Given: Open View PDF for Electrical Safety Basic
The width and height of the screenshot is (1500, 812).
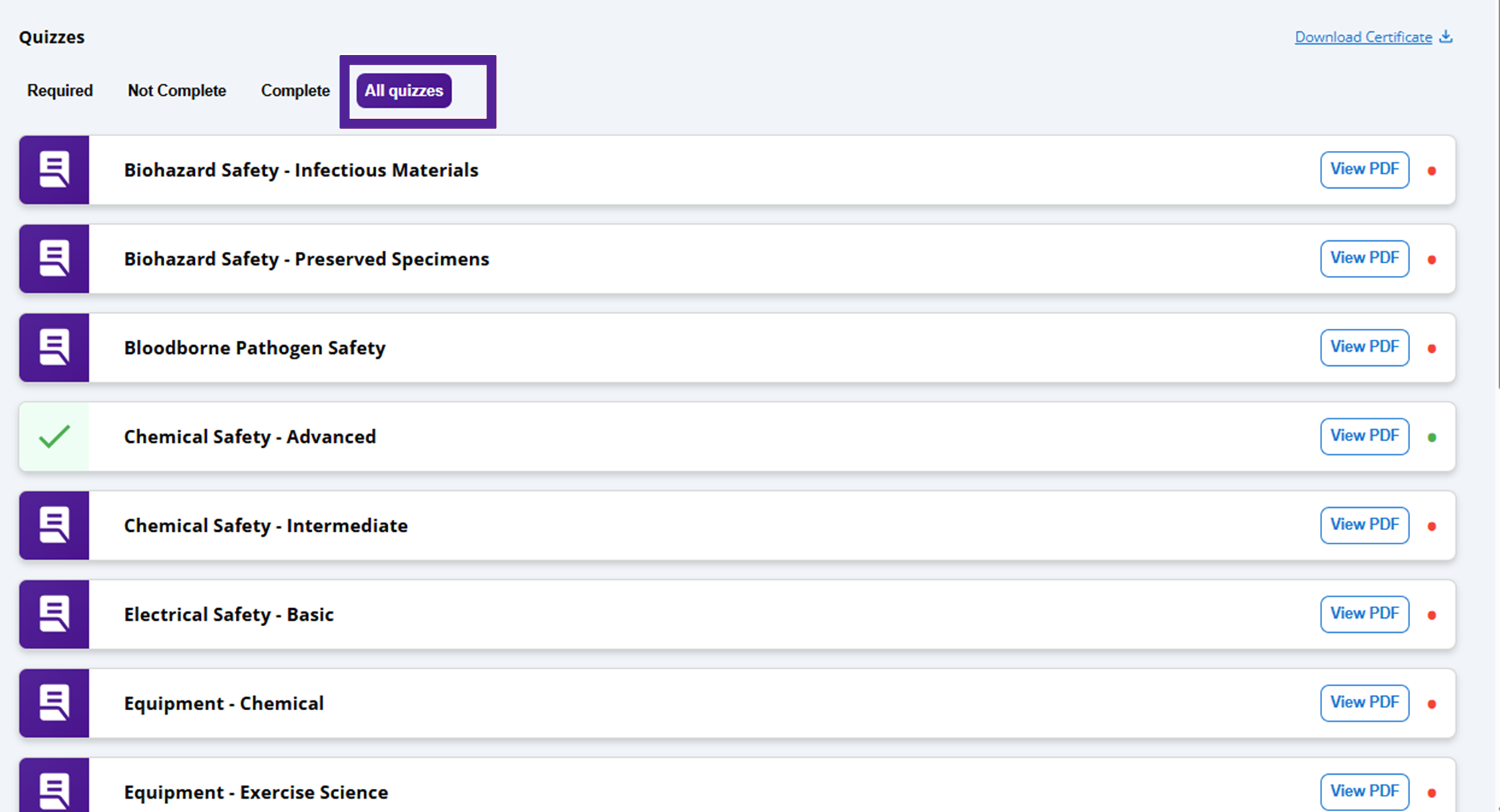Looking at the screenshot, I should 1365,613.
